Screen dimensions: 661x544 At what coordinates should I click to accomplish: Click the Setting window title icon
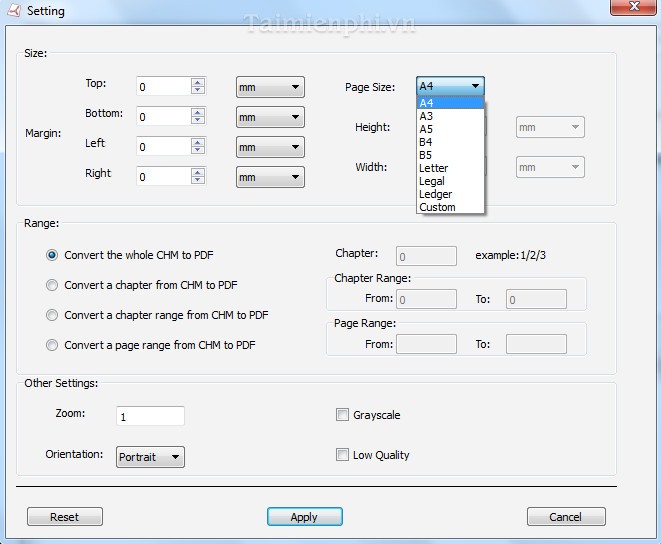tap(13, 10)
